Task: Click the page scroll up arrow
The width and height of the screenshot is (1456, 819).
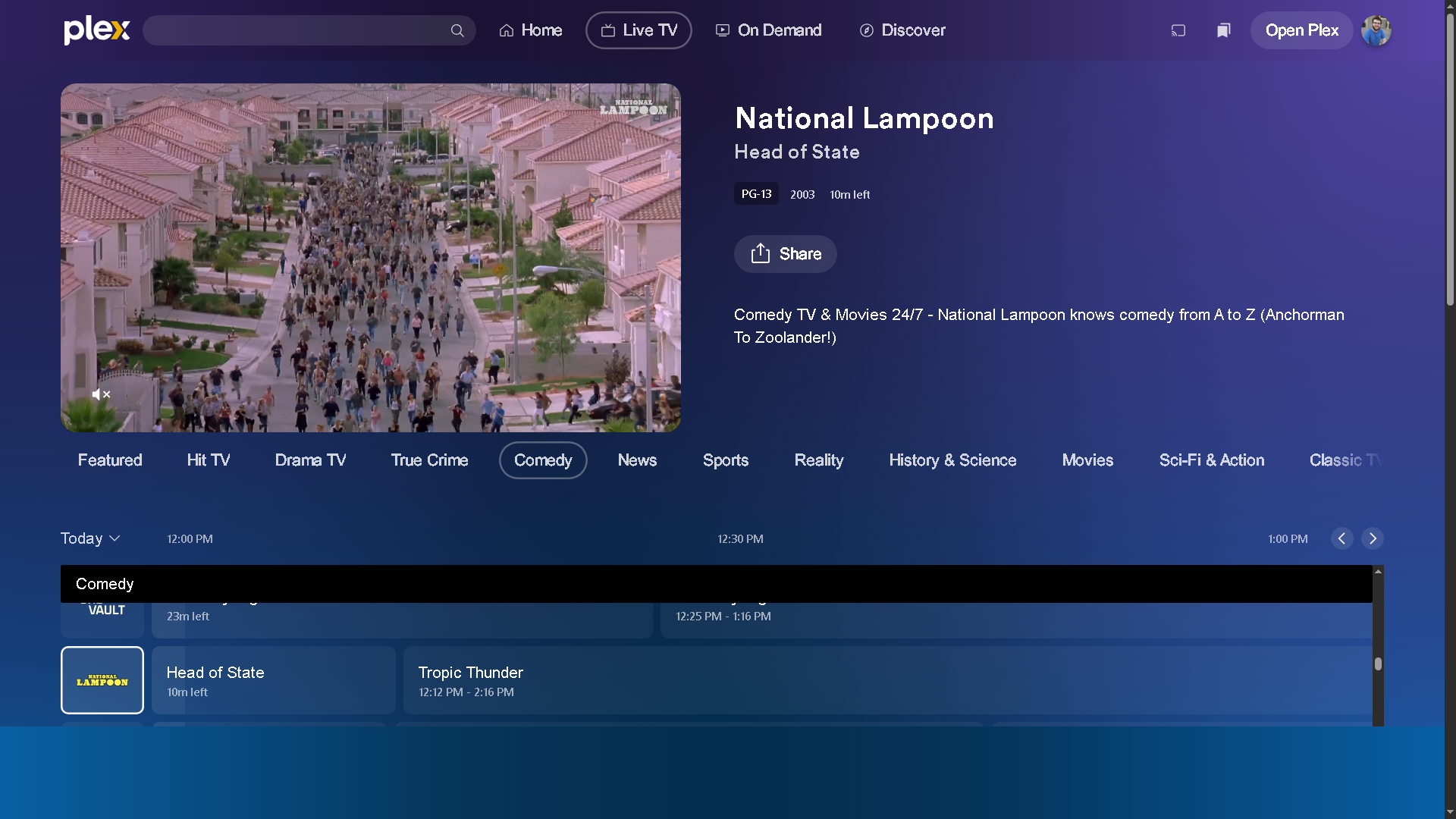Action: coord(1450,6)
